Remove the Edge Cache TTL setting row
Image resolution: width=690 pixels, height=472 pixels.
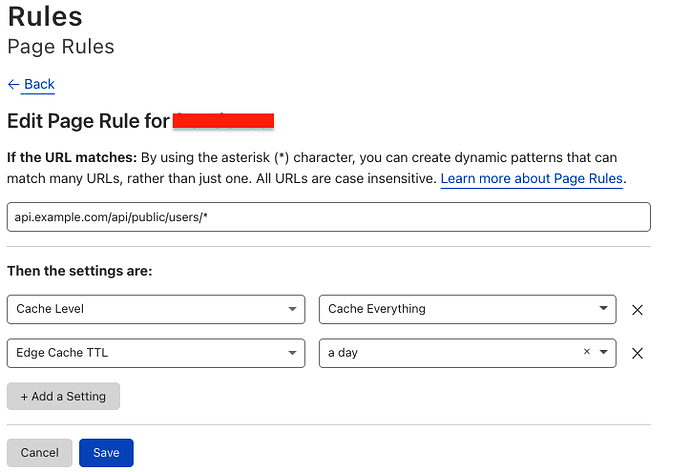point(637,353)
